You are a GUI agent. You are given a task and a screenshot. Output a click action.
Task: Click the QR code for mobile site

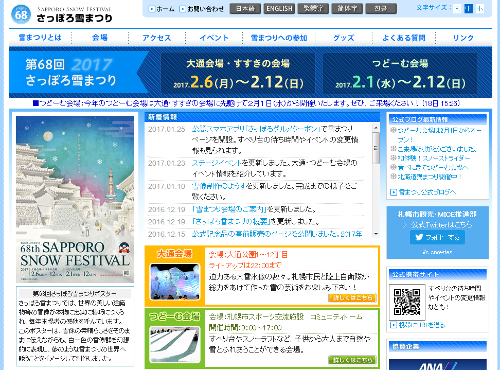tap(407, 302)
